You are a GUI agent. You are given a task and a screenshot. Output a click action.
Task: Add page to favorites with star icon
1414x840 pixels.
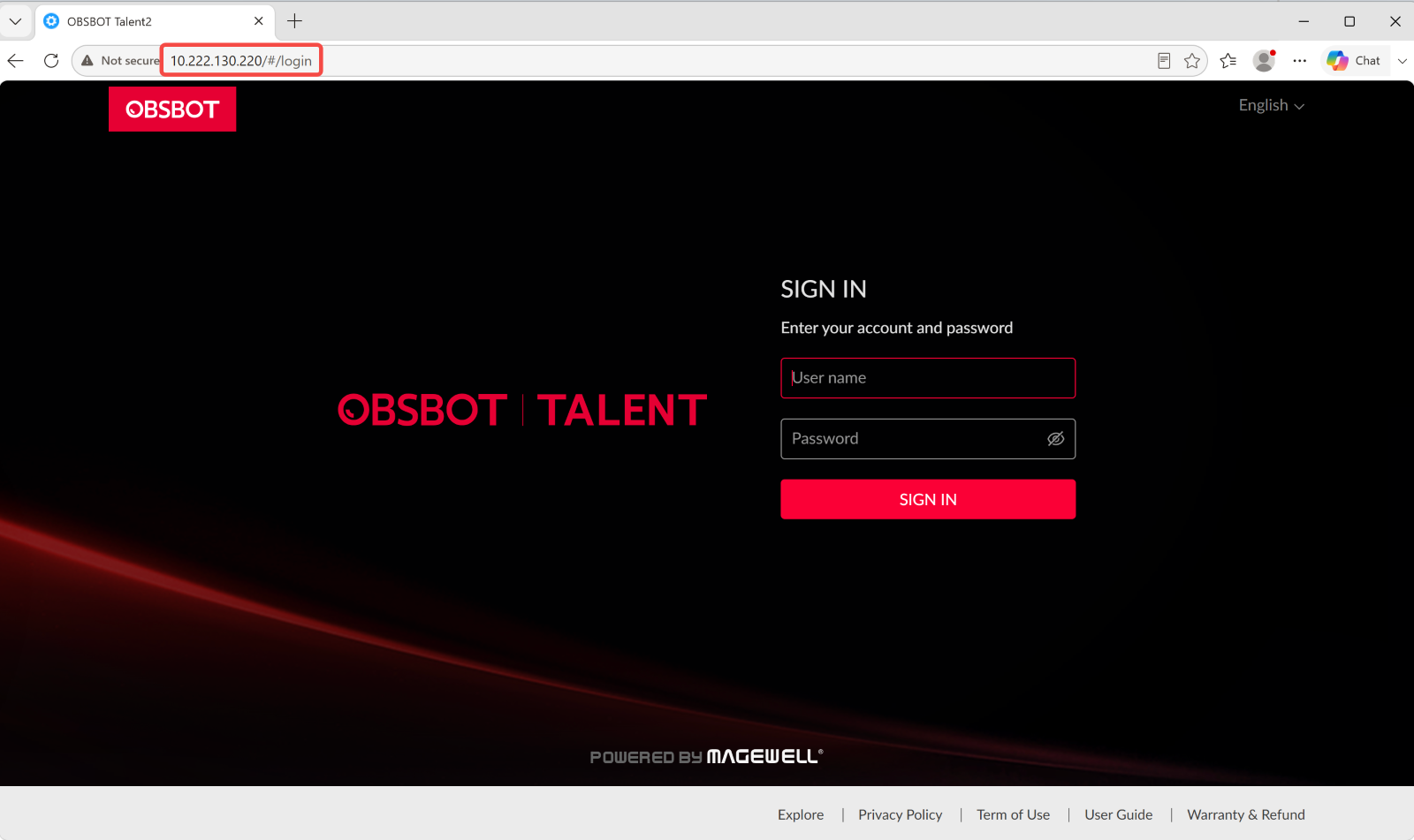1192,61
